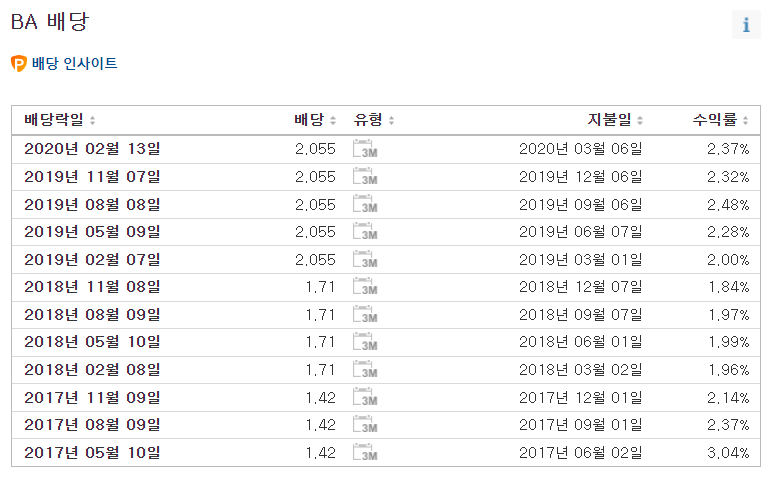
Task: Click 3M calendar icon in 2019년 05월 09일 row
Action: 365,231
